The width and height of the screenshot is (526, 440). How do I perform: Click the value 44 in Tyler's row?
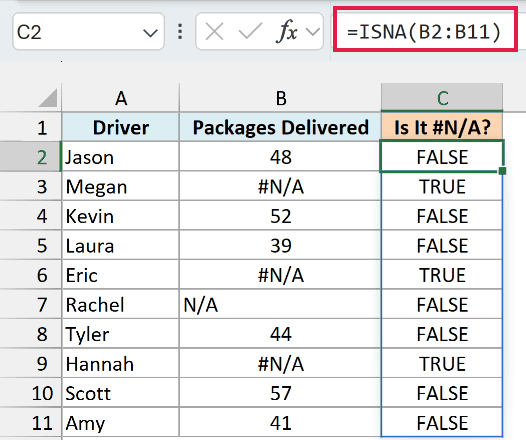(x=280, y=334)
